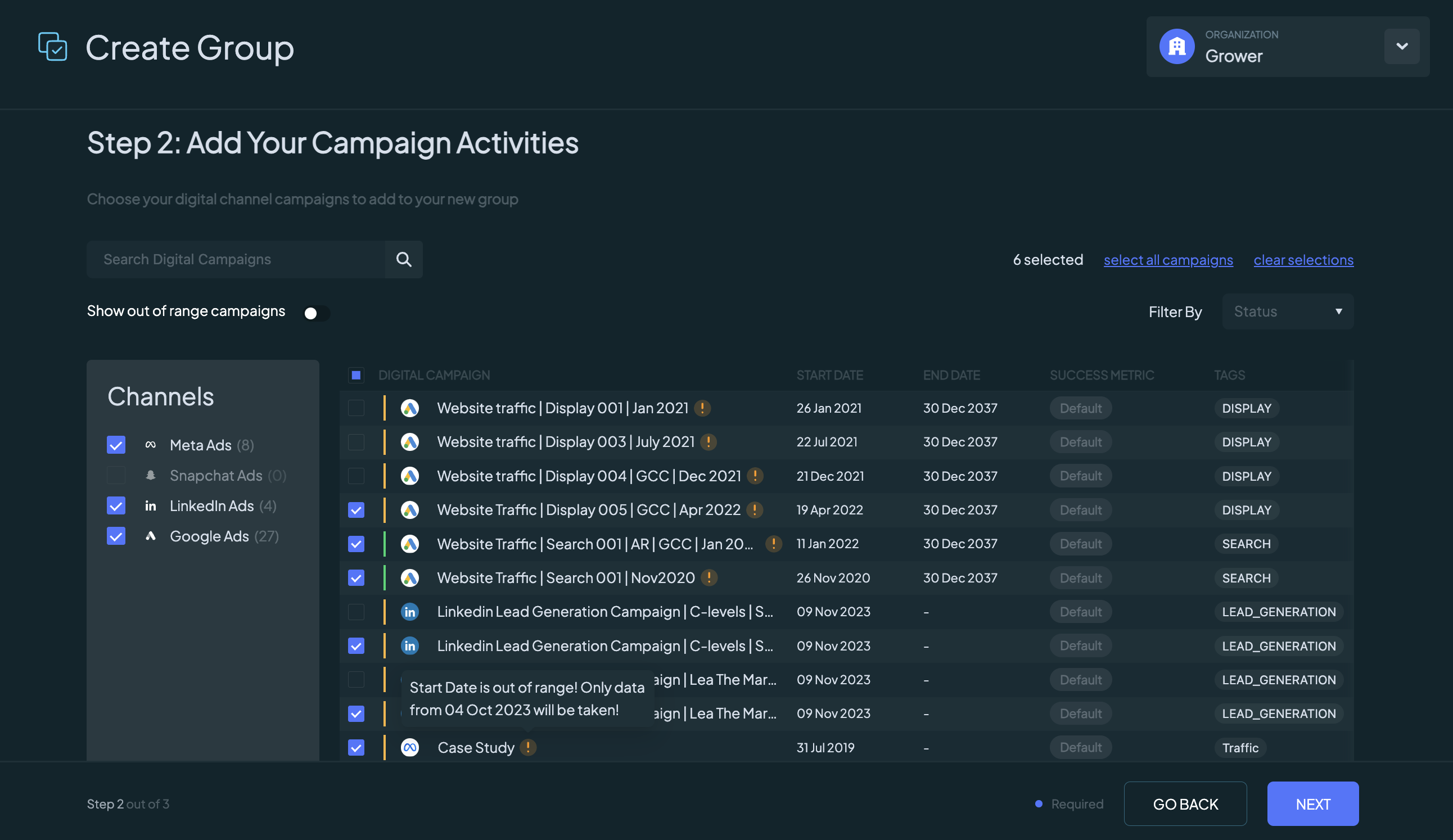
Task: Click Google Ads icon on Display 003 row
Action: pyautogui.click(x=409, y=442)
